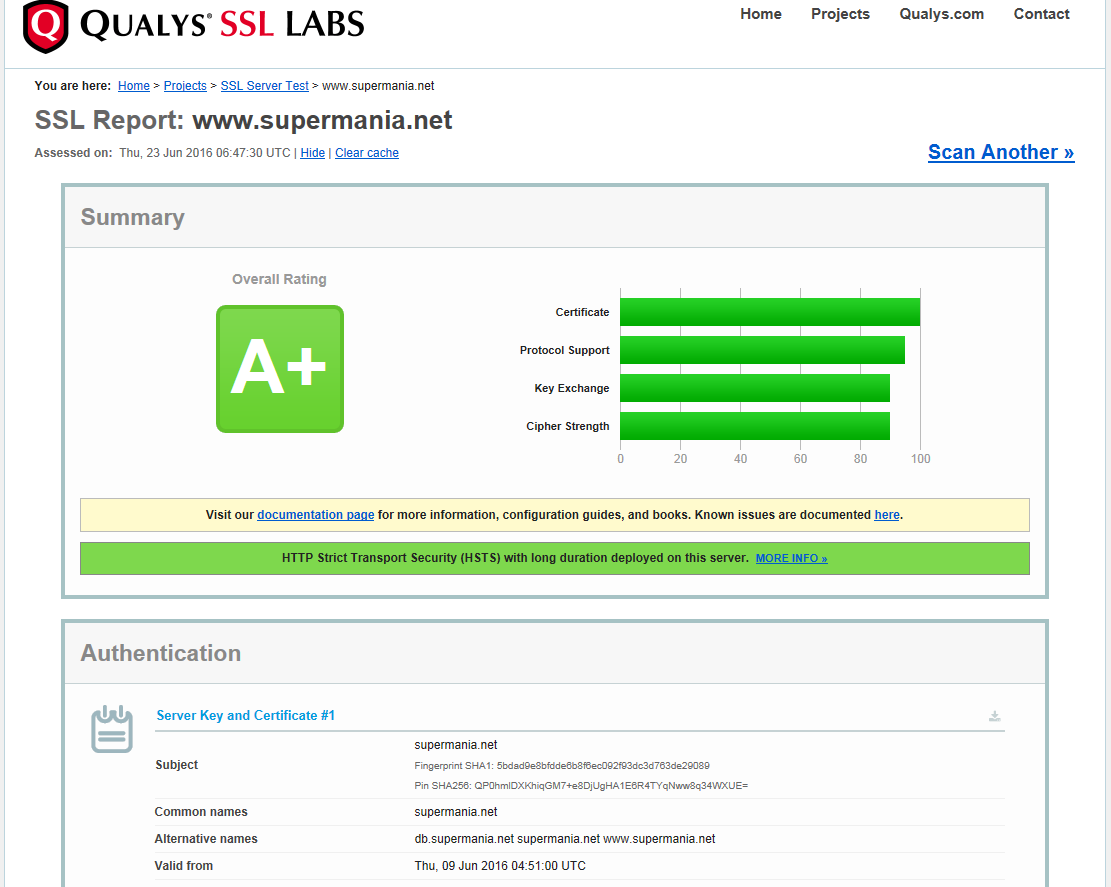Click the Protocol Support score bar
This screenshot has width=1111, height=887.
coord(762,350)
